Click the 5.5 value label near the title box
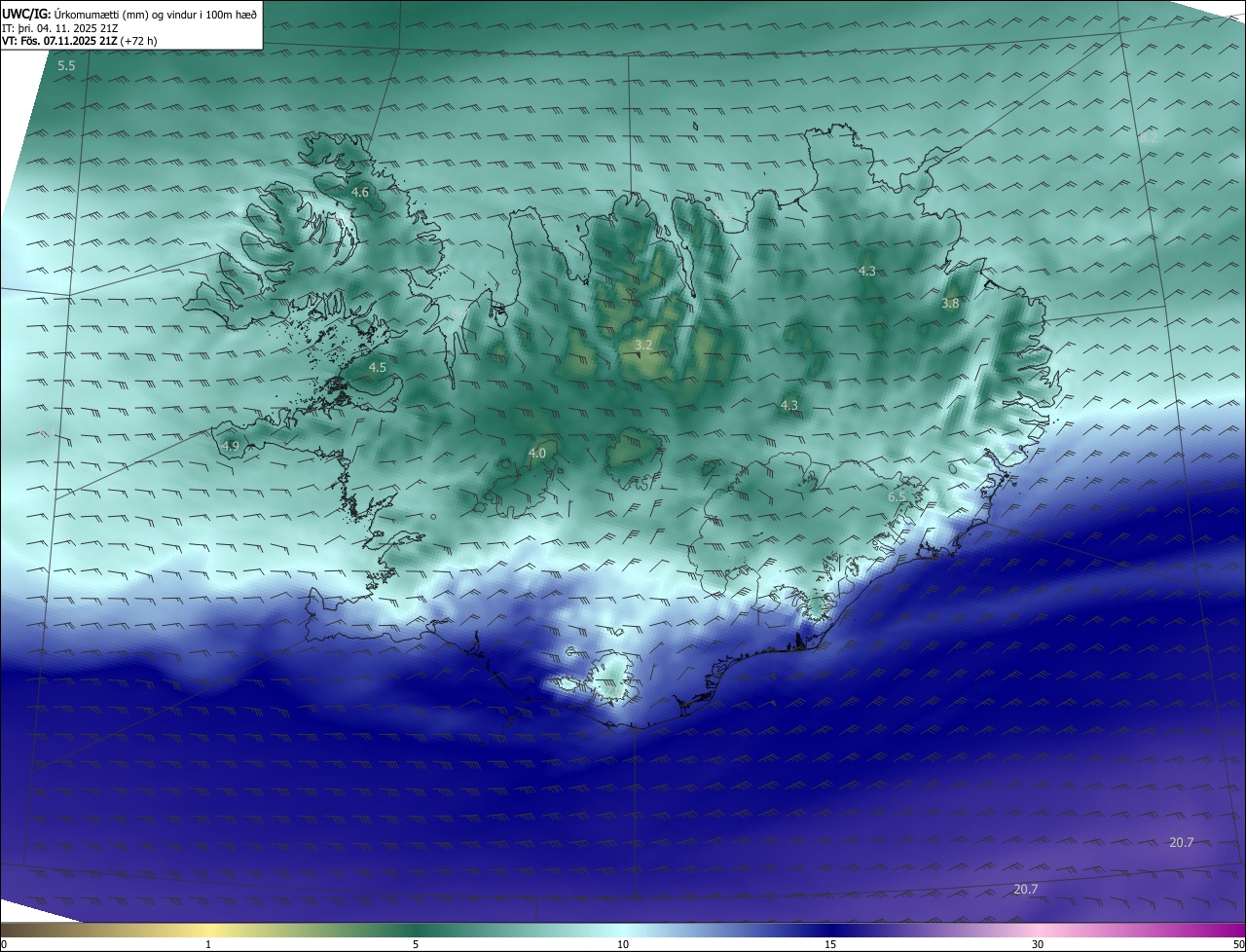1246x952 pixels. pos(66,65)
